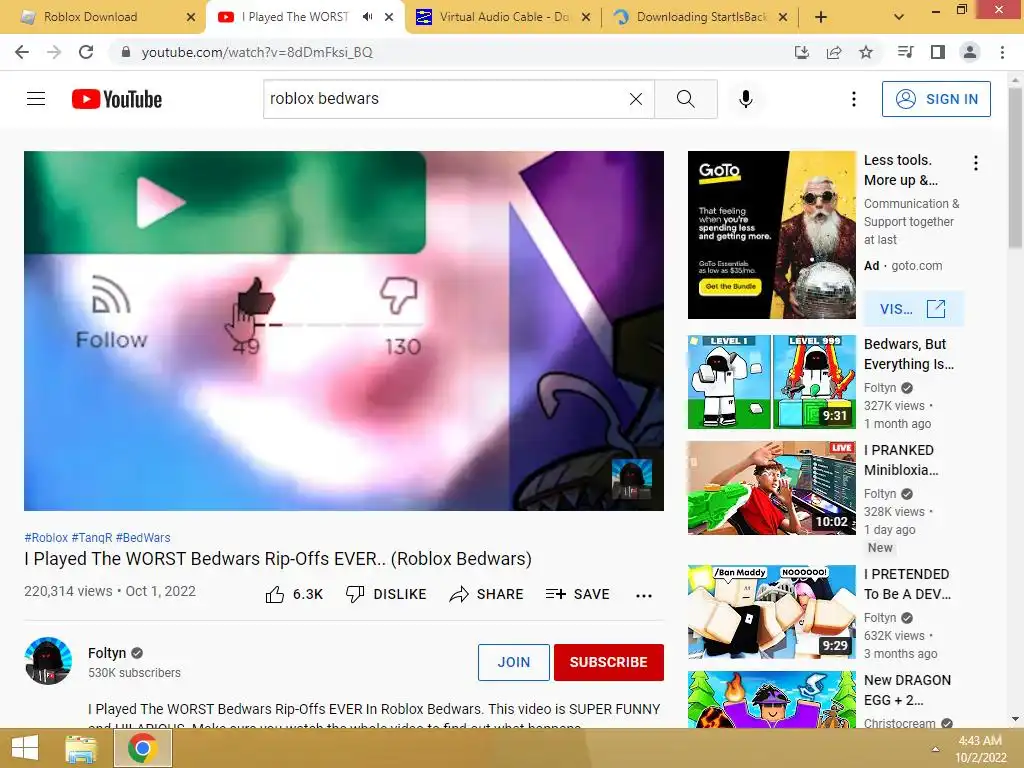Viewport: 1024px width, 768px height.
Task: Click the SUBSCRIBE button
Action: point(609,662)
